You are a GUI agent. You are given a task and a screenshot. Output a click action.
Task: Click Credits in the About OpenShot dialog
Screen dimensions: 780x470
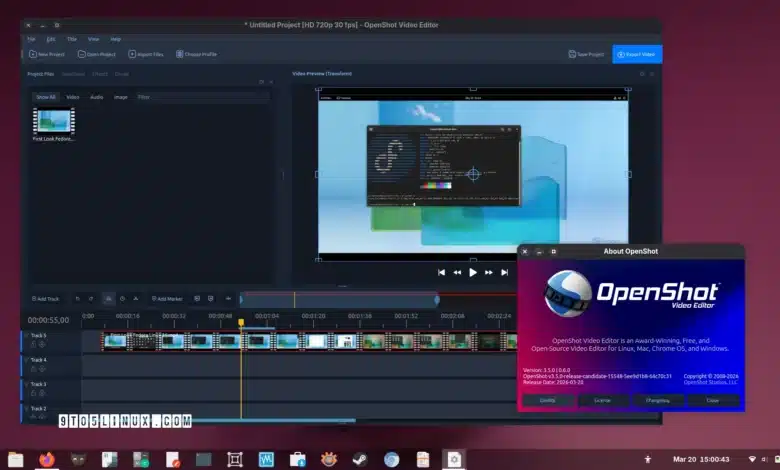[548, 400]
